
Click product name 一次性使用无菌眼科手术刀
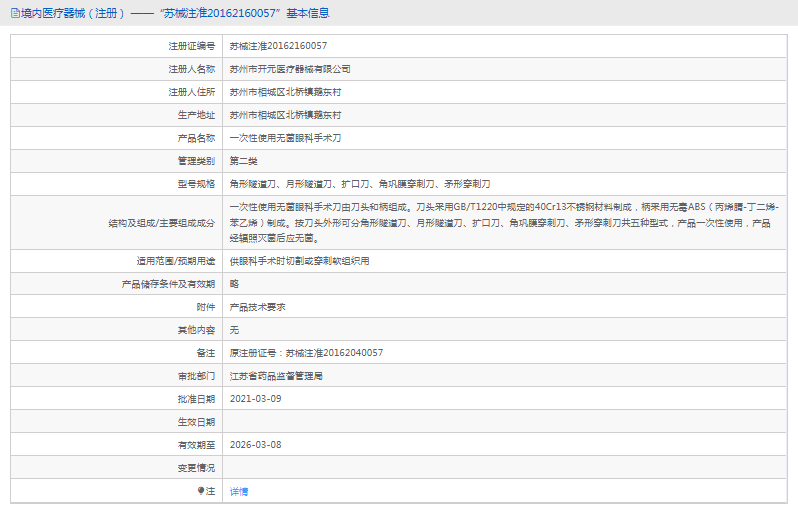pos(285,138)
